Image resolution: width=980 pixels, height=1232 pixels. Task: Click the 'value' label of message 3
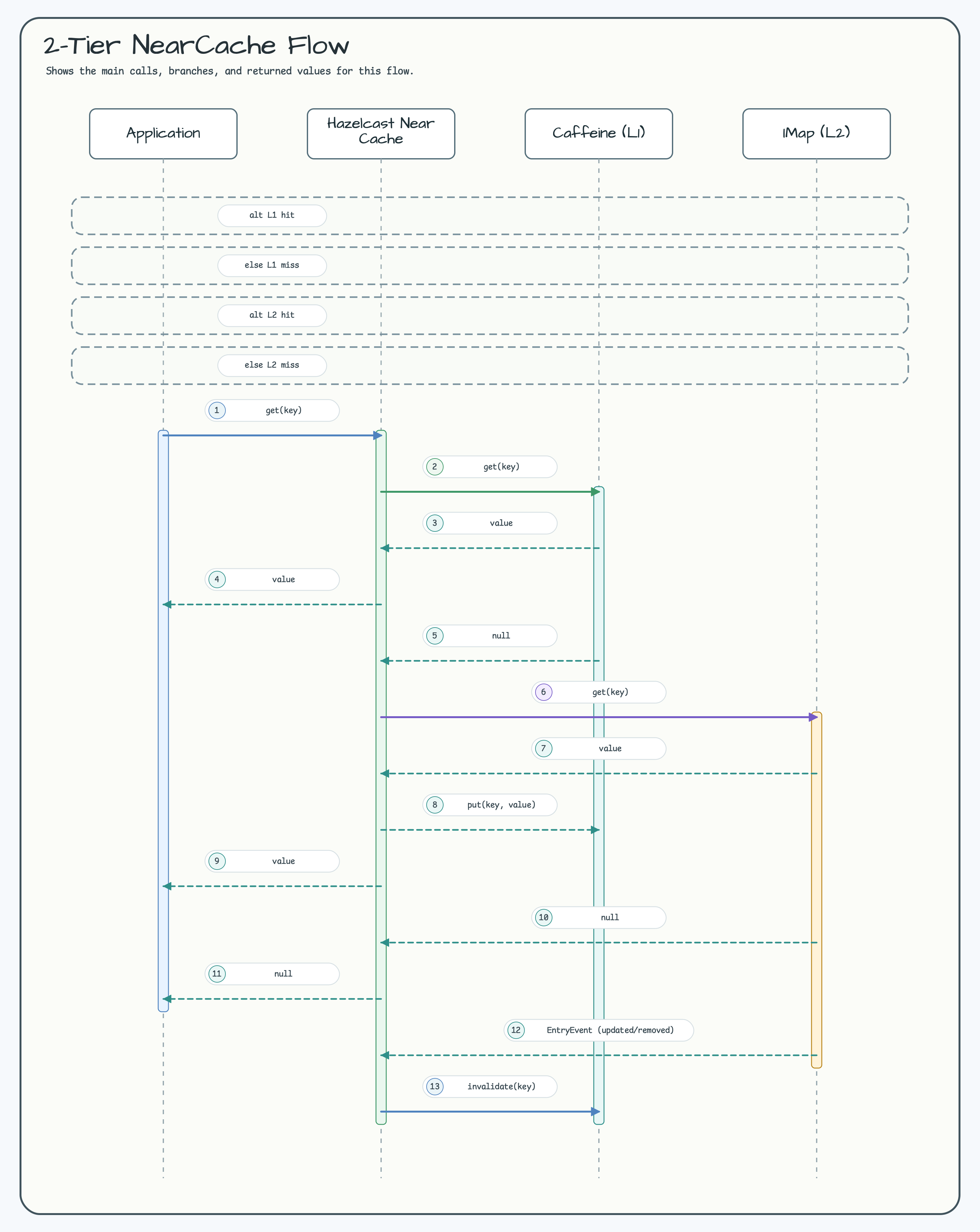pos(502,523)
